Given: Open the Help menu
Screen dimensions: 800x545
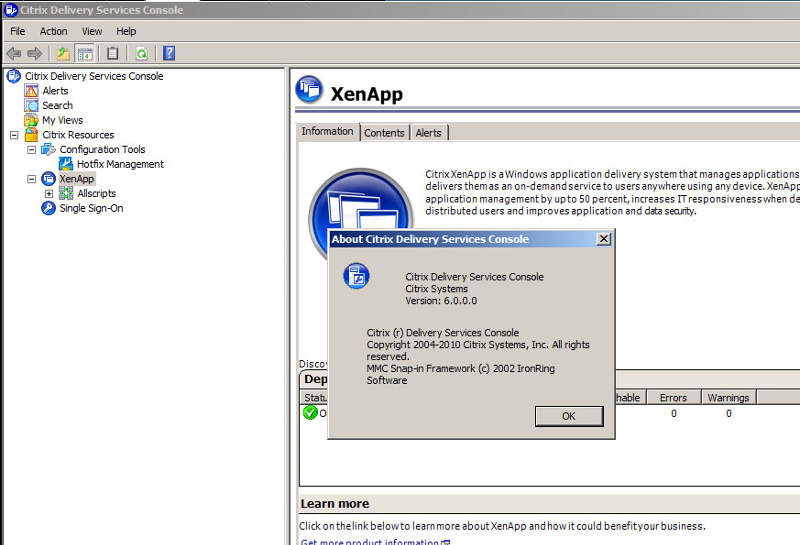Looking at the screenshot, I should (126, 32).
